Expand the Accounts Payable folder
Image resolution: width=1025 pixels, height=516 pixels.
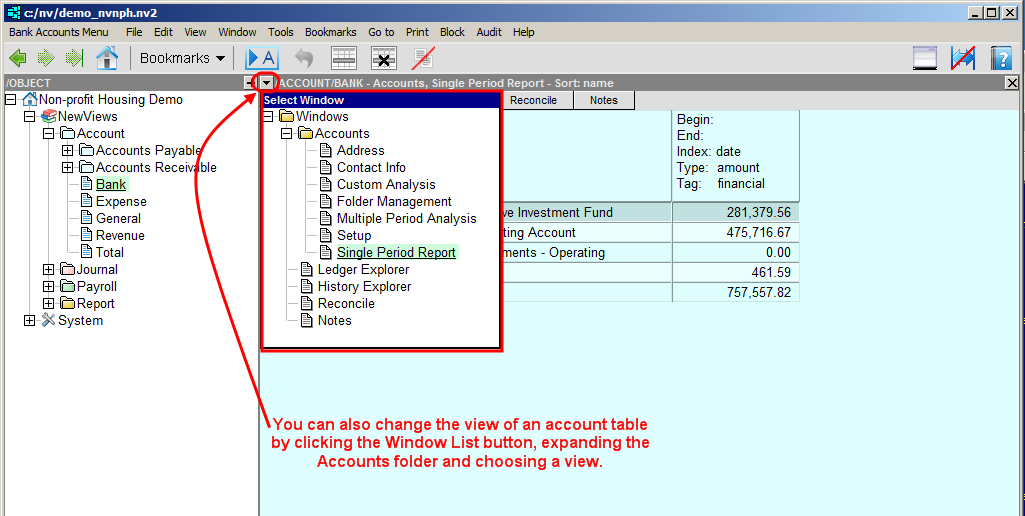pyautogui.click(x=68, y=151)
